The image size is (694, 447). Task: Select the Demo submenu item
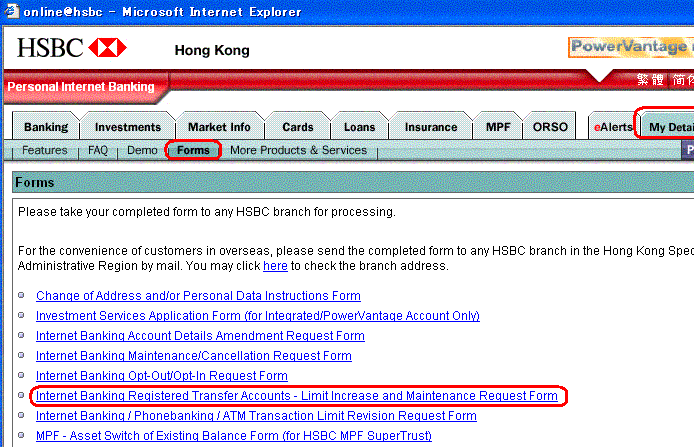142,150
